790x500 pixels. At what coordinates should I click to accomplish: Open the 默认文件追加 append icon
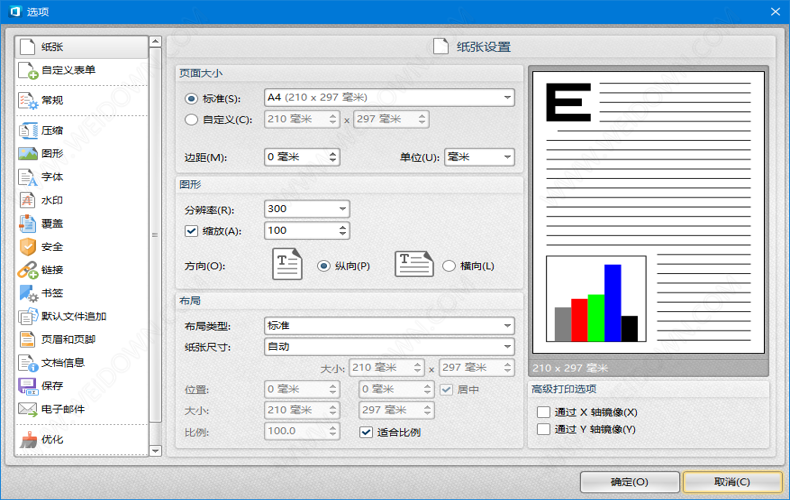click(x=28, y=316)
